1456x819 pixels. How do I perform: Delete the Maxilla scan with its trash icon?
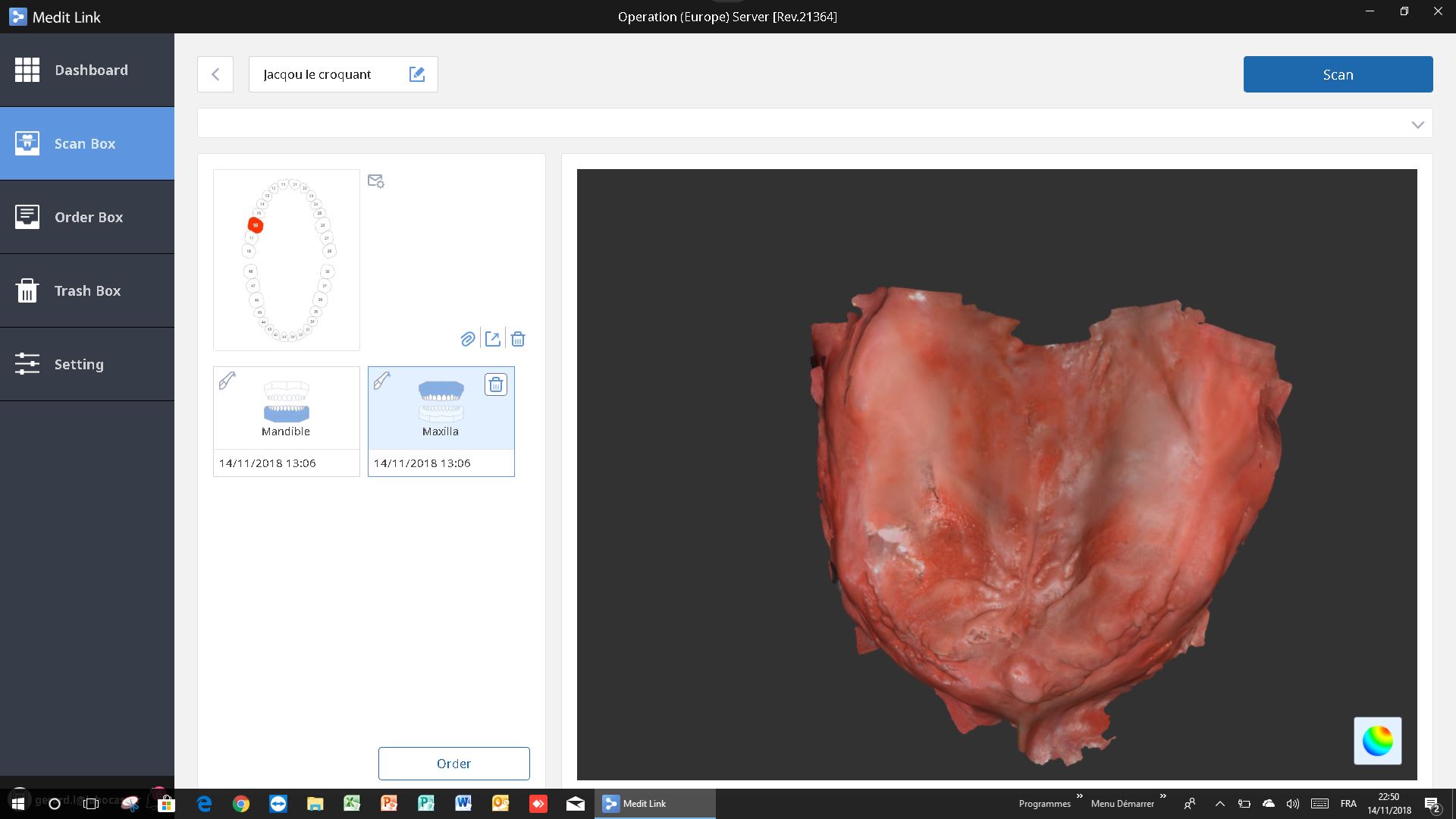[x=495, y=385]
